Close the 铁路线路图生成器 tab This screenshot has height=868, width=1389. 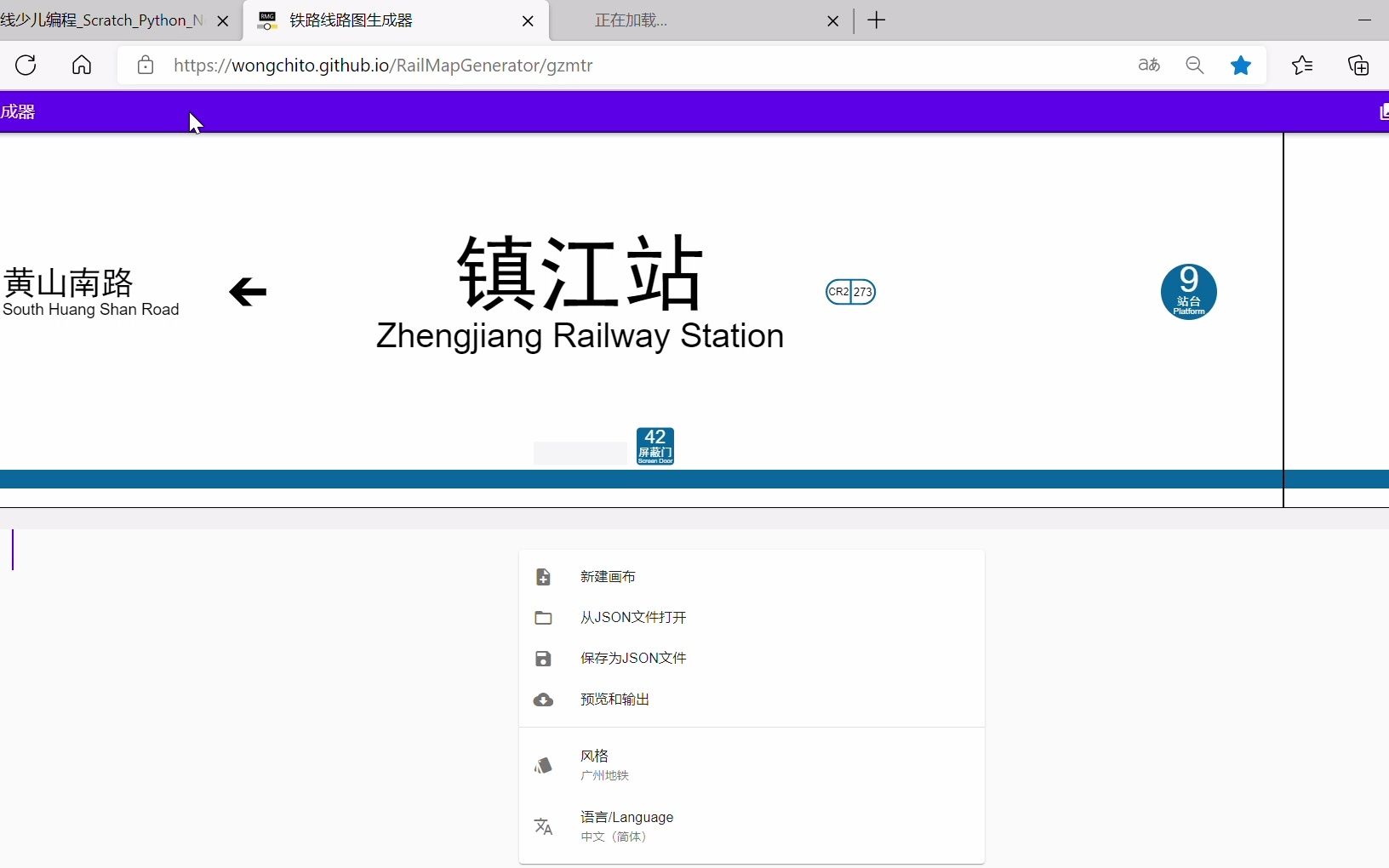(x=529, y=21)
